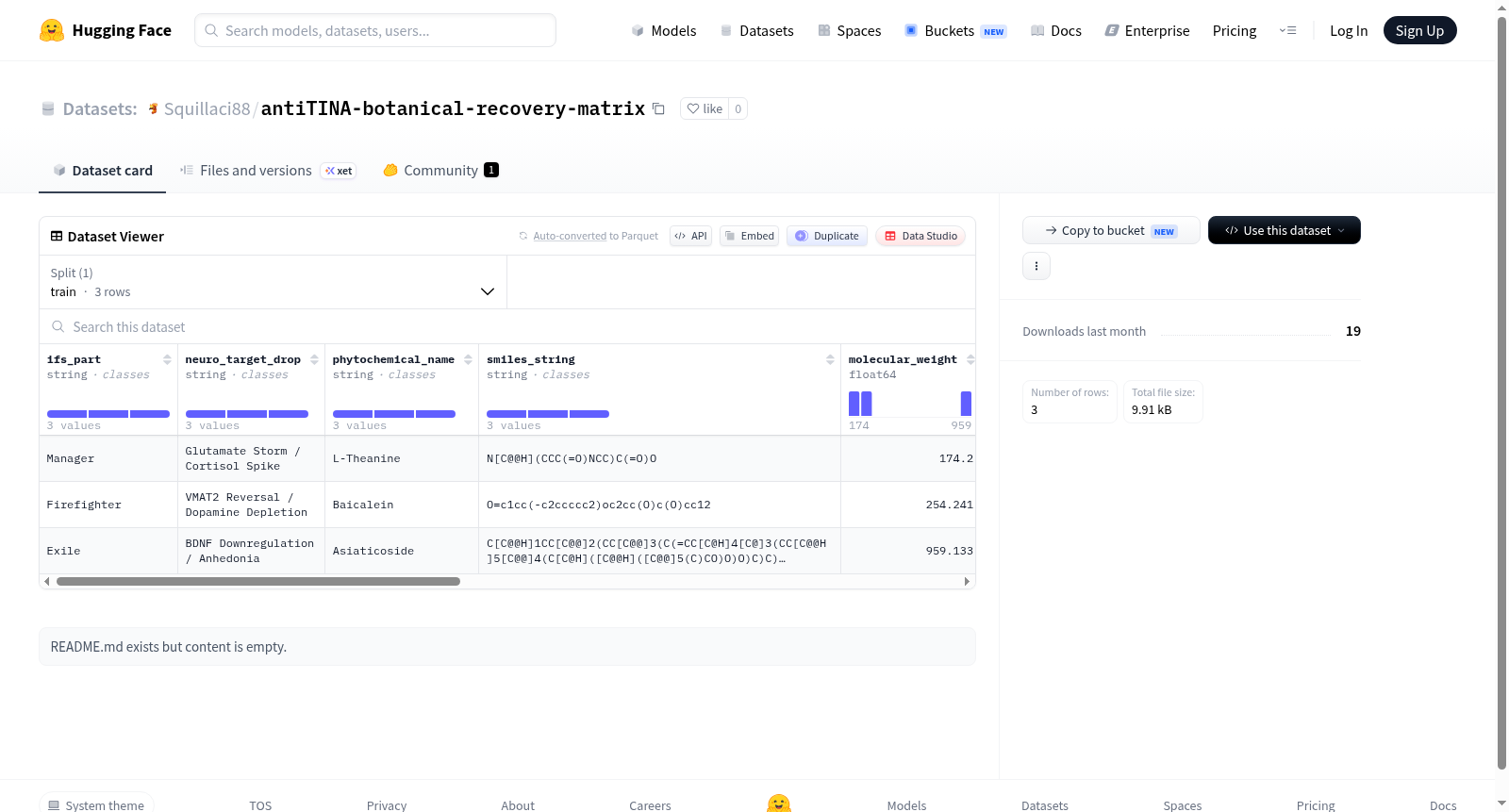Open the Squillaci88 profile link
This screenshot has height=812, width=1509.
pos(207,108)
